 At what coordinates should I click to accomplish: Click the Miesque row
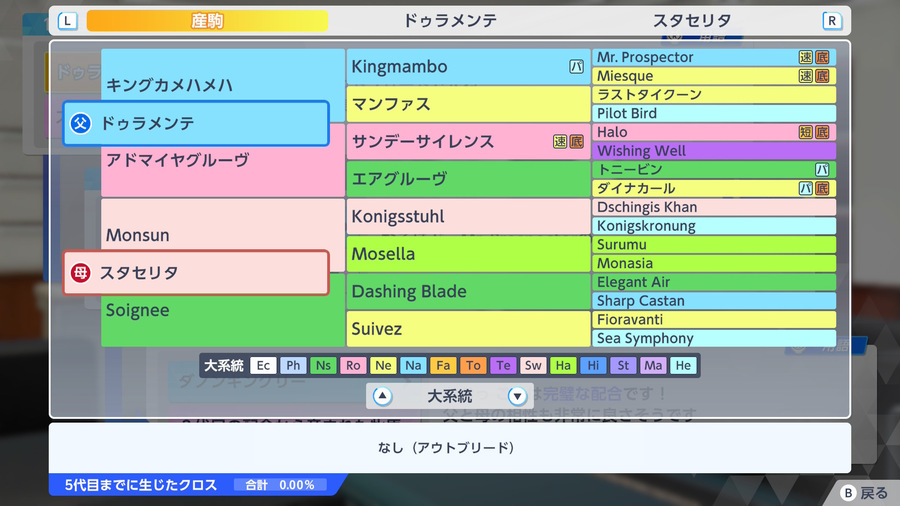[713, 76]
